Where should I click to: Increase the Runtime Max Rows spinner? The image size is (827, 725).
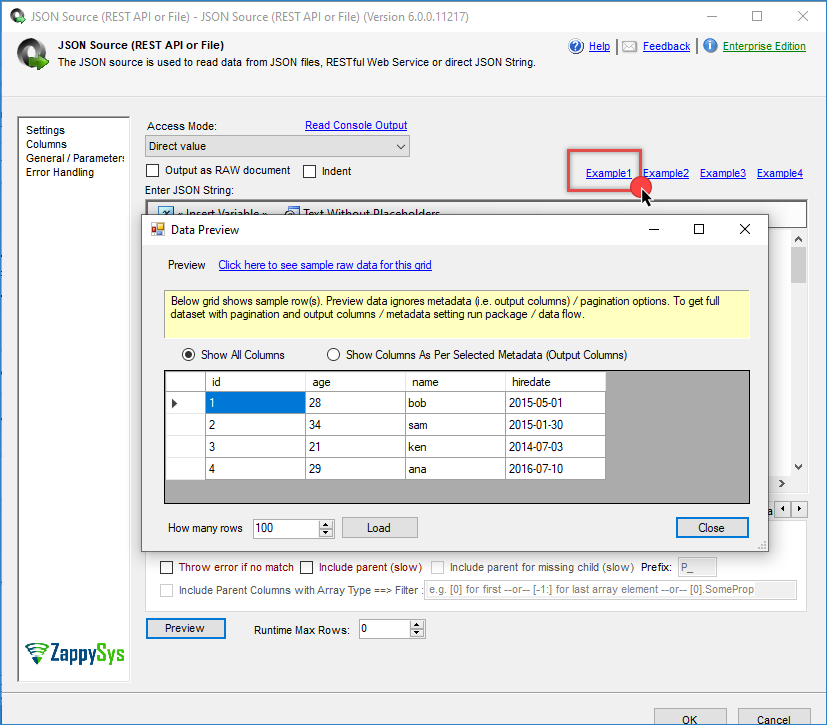tap(417, 624)
